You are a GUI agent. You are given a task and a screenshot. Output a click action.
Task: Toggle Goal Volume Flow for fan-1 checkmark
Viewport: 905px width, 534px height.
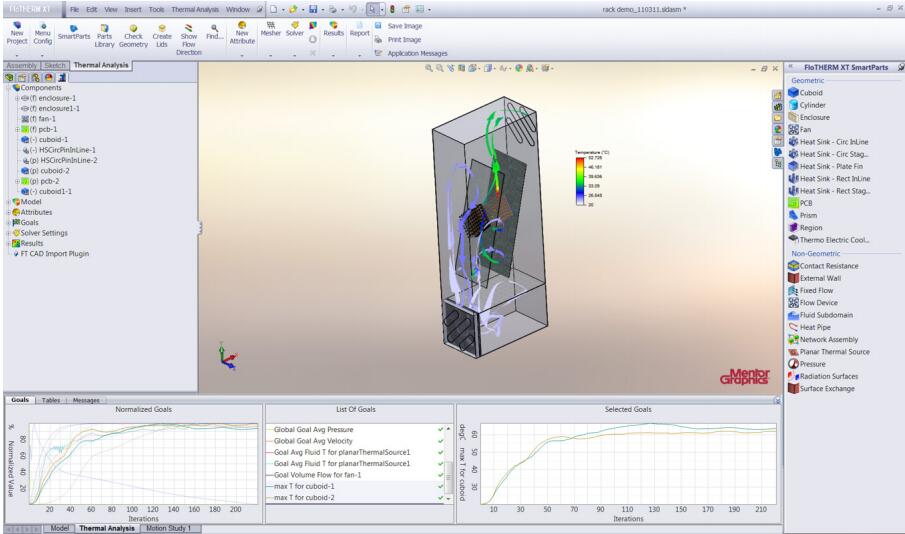[x=440, y=475]
